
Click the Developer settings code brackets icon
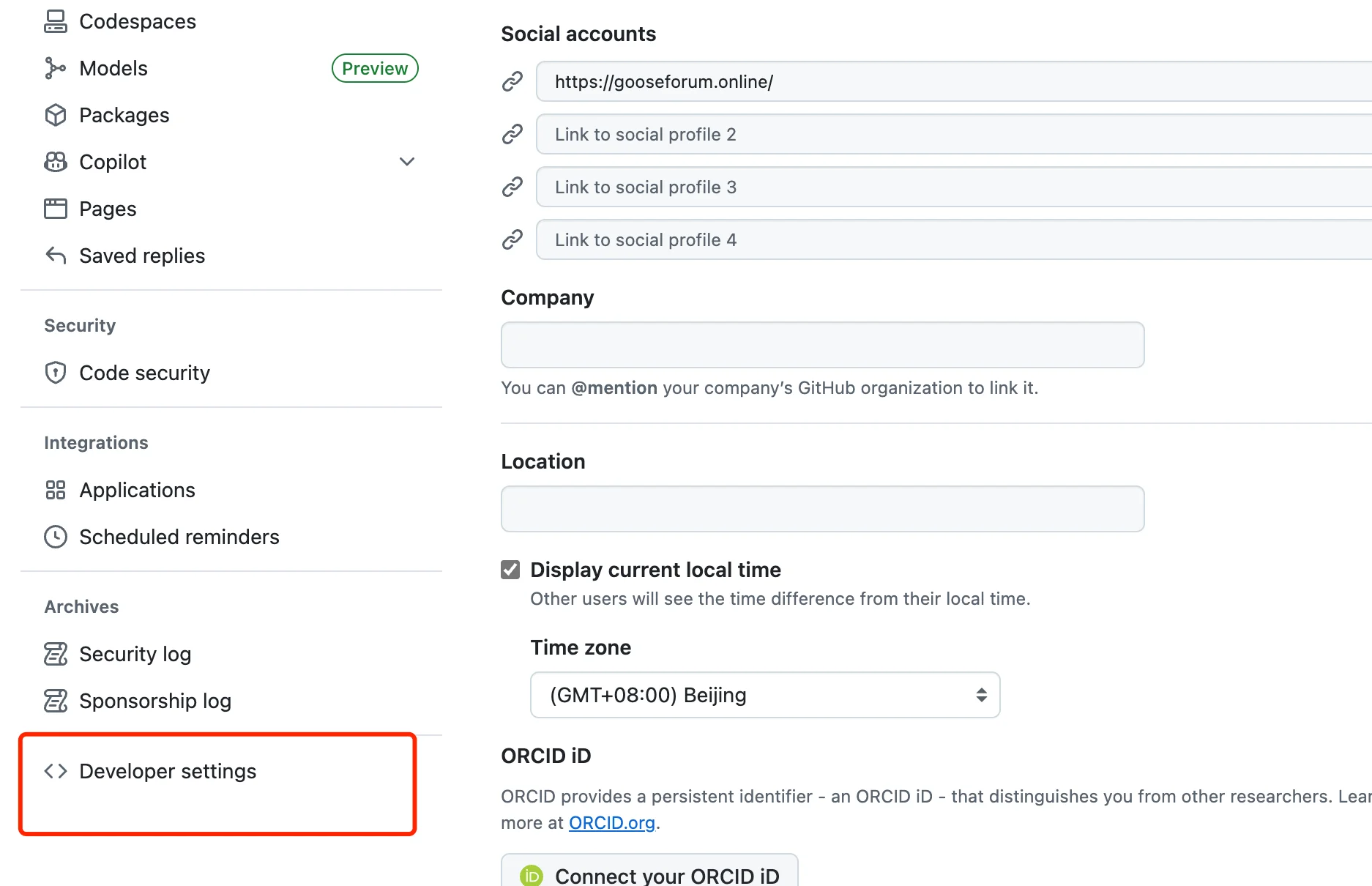pyautogui.click(x=56, y=771)
